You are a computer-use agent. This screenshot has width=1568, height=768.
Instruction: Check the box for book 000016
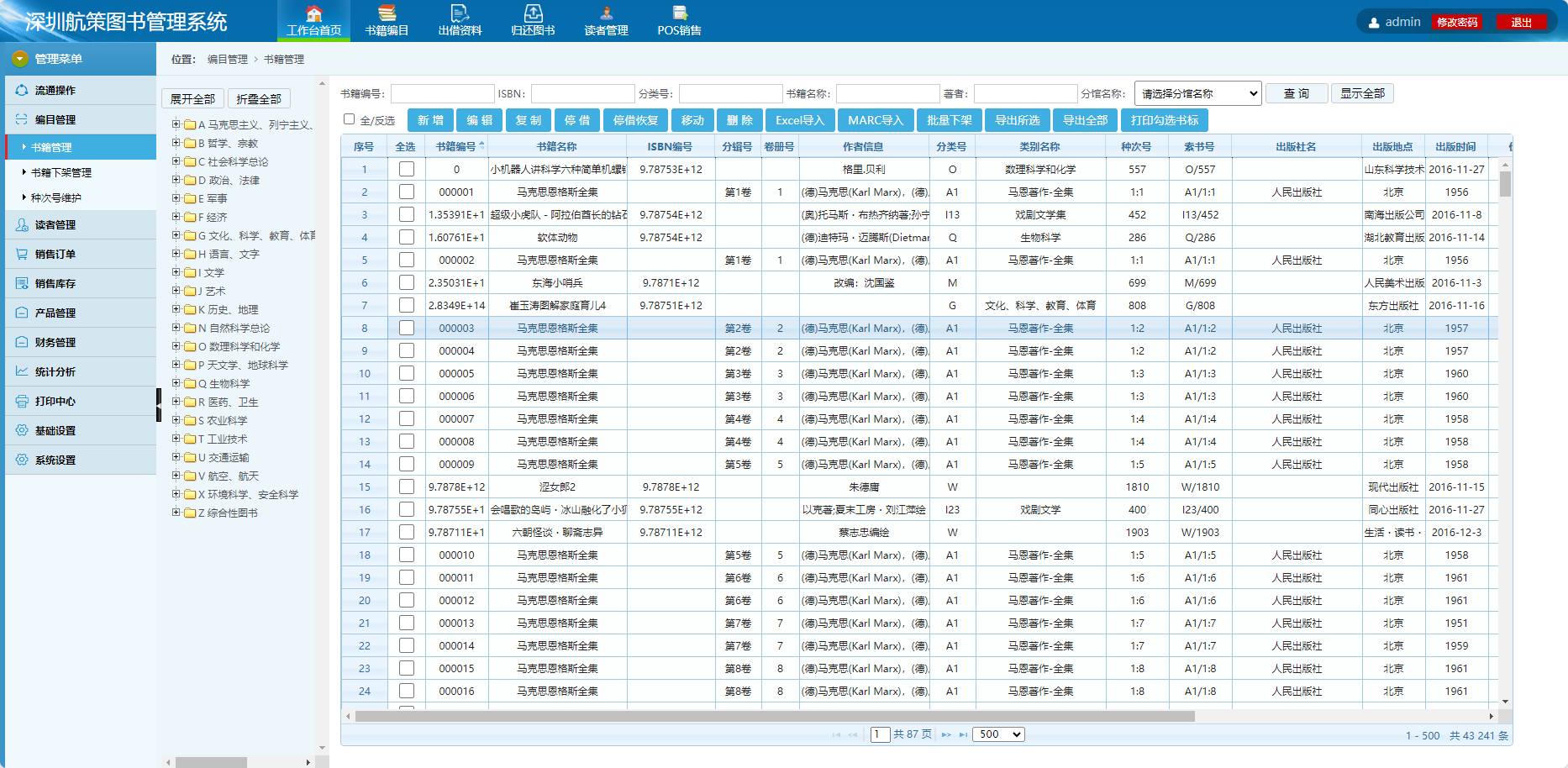tap(407, 691)
